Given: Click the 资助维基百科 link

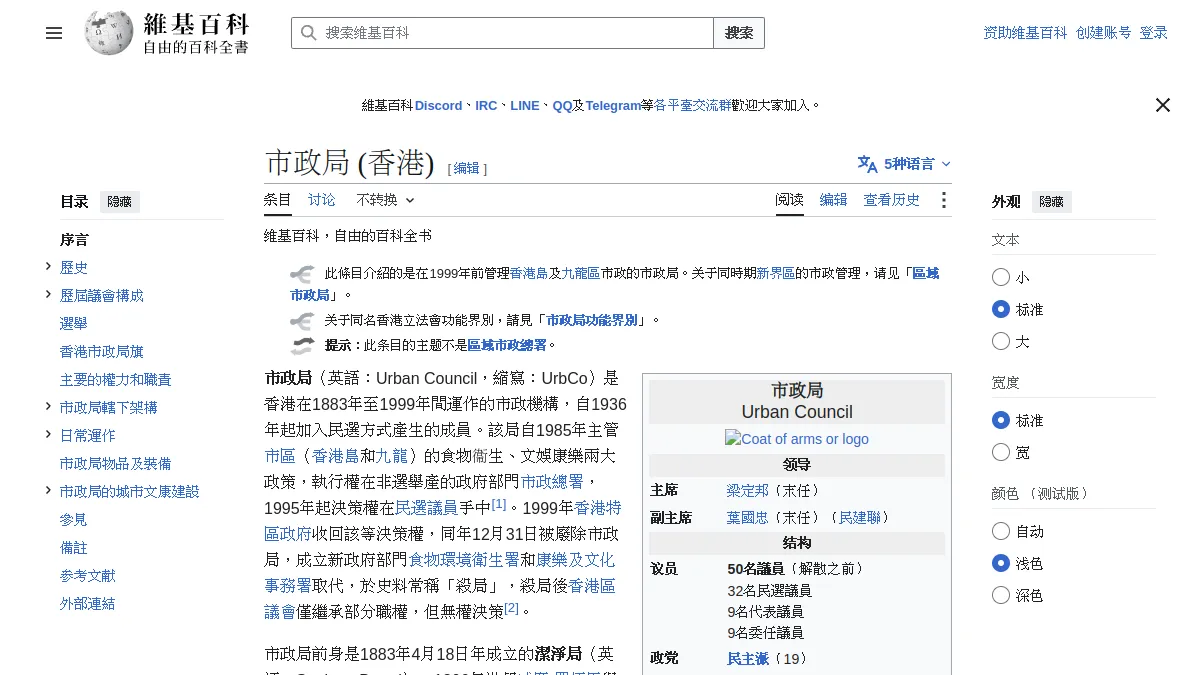Looking at the screenshot, I should (x=1026, y=33).
